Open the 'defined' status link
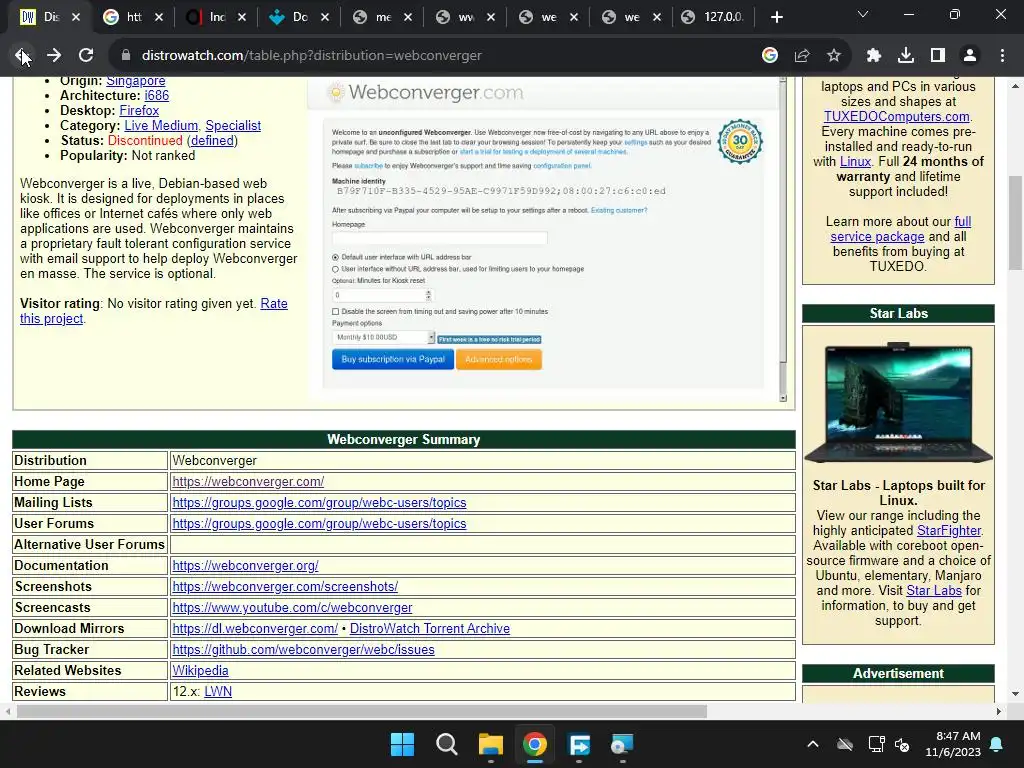This screenshot has width=1024, height=768. pyautogui.click(x=212, y=140)
